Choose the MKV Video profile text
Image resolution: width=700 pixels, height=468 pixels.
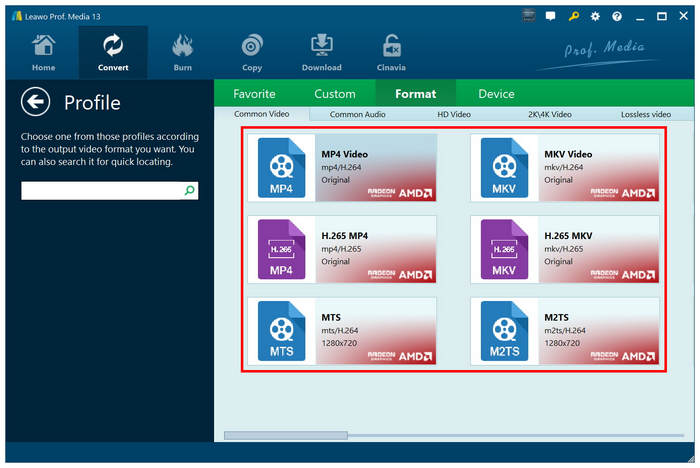568,154
